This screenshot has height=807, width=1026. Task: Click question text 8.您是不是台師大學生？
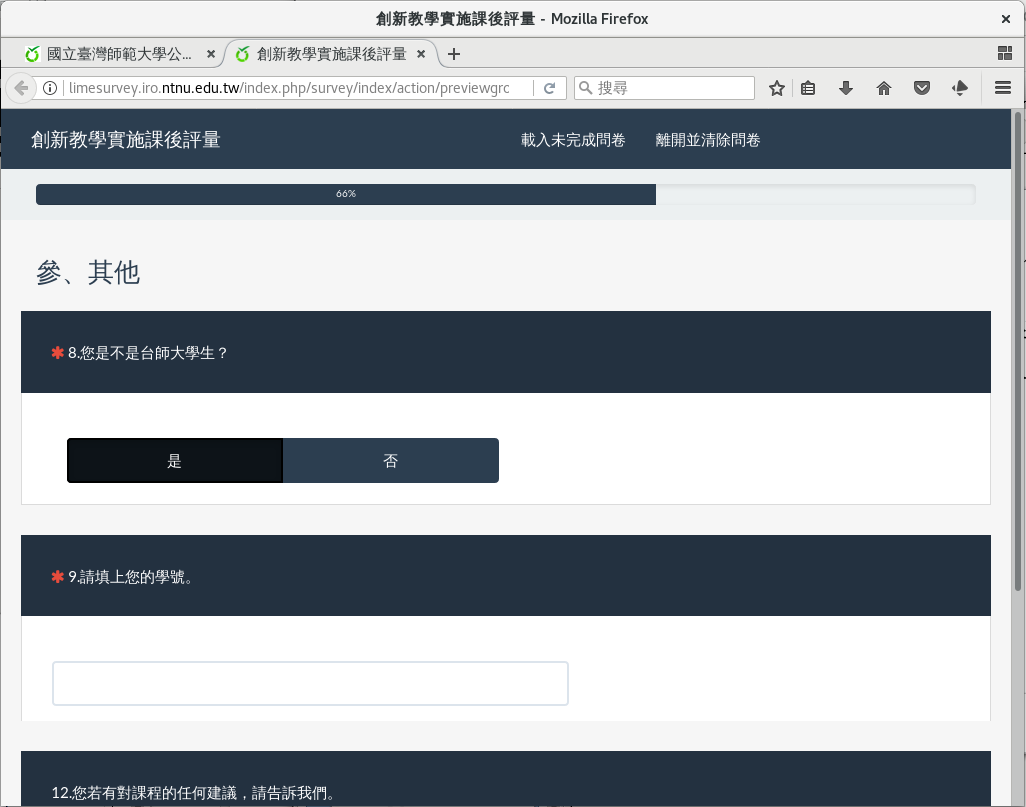tap(148, 353)
